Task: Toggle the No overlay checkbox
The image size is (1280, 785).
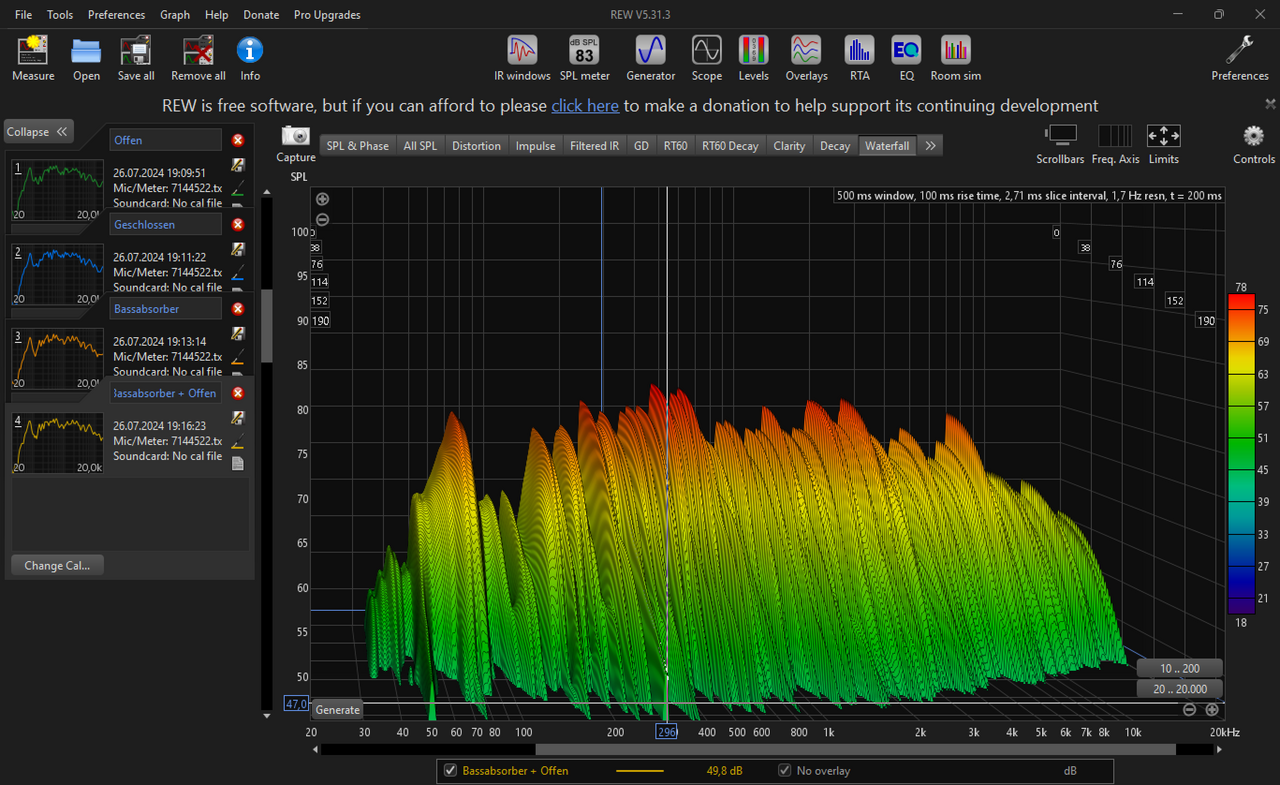Action: point(785,771)
